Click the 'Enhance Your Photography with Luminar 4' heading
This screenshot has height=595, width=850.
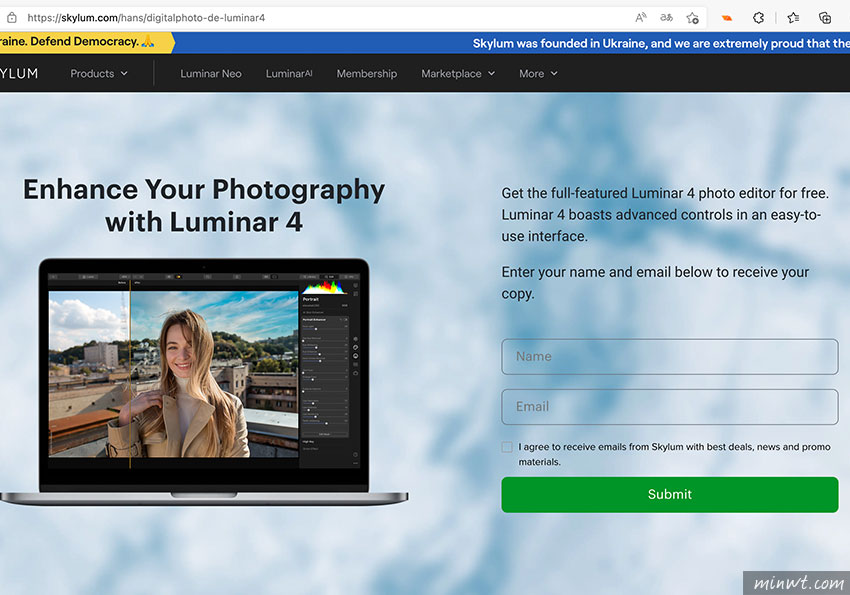point(204,205)
